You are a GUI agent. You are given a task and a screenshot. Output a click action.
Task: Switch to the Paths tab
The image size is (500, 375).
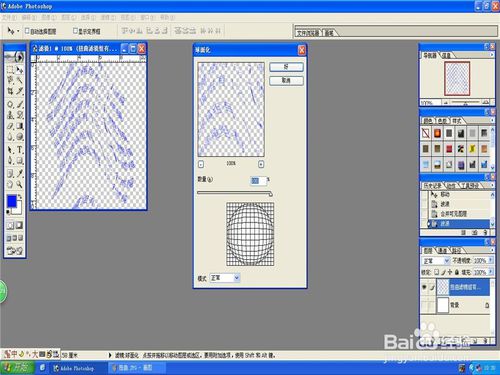point(456,250)
